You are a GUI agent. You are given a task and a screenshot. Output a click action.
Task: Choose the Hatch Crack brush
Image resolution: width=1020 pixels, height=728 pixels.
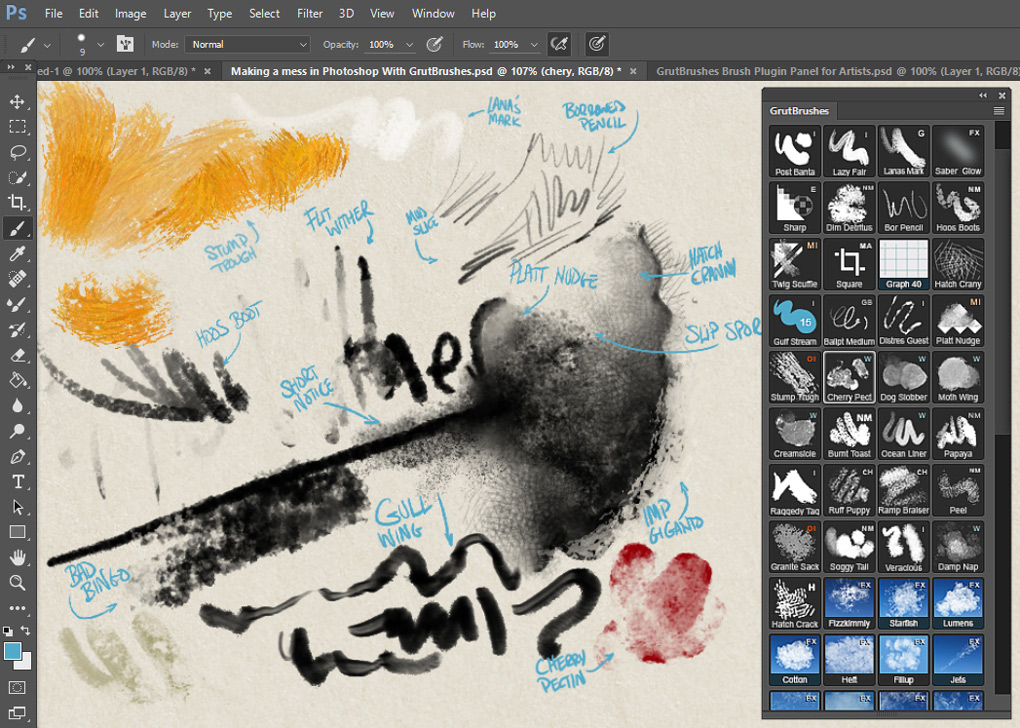[794, 604]
